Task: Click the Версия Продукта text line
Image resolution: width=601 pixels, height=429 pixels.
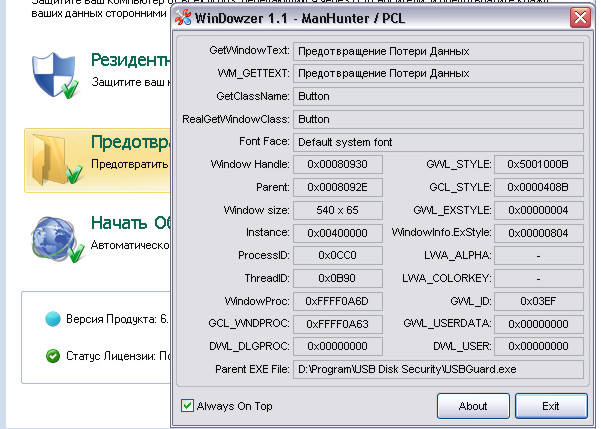Action: 117,319
